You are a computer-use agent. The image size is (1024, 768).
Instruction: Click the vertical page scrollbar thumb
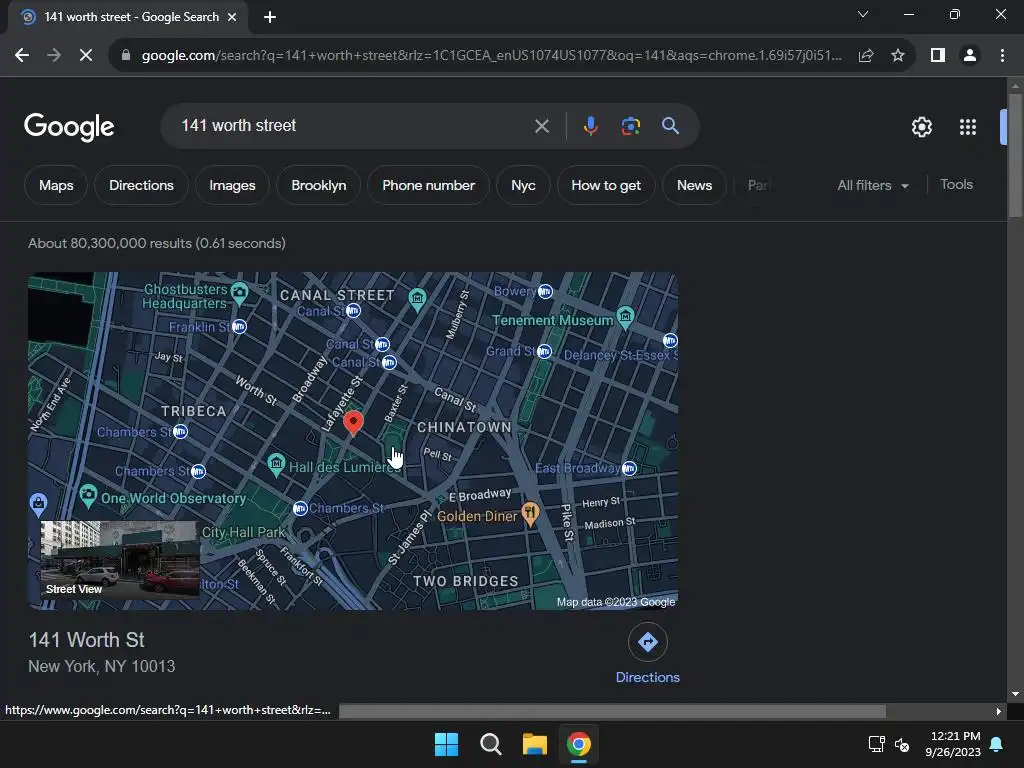coord(1015,155)
